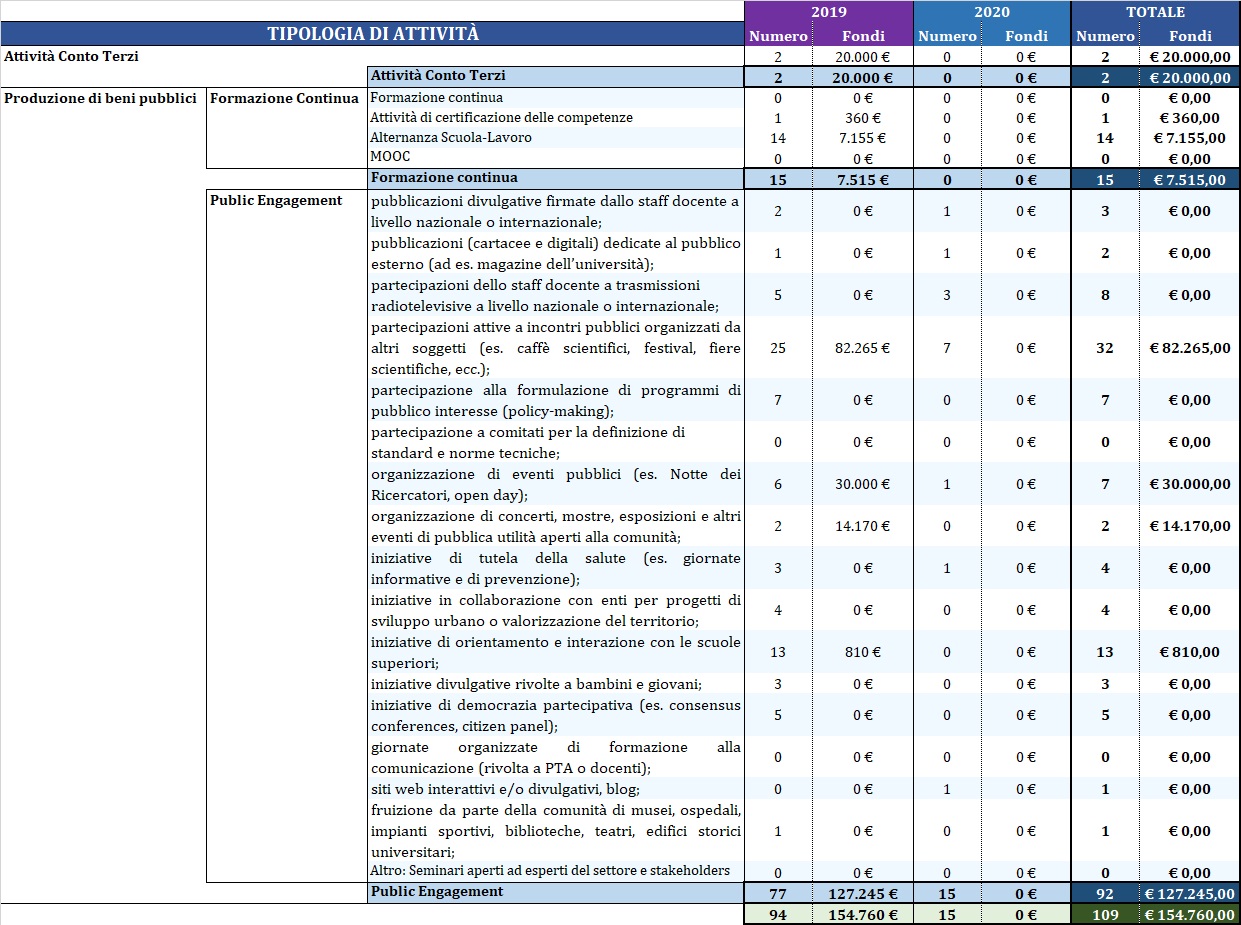Select the trasmissioni radiotelevisive row label
Screen dimensions: 1241x925
point(555,295)
